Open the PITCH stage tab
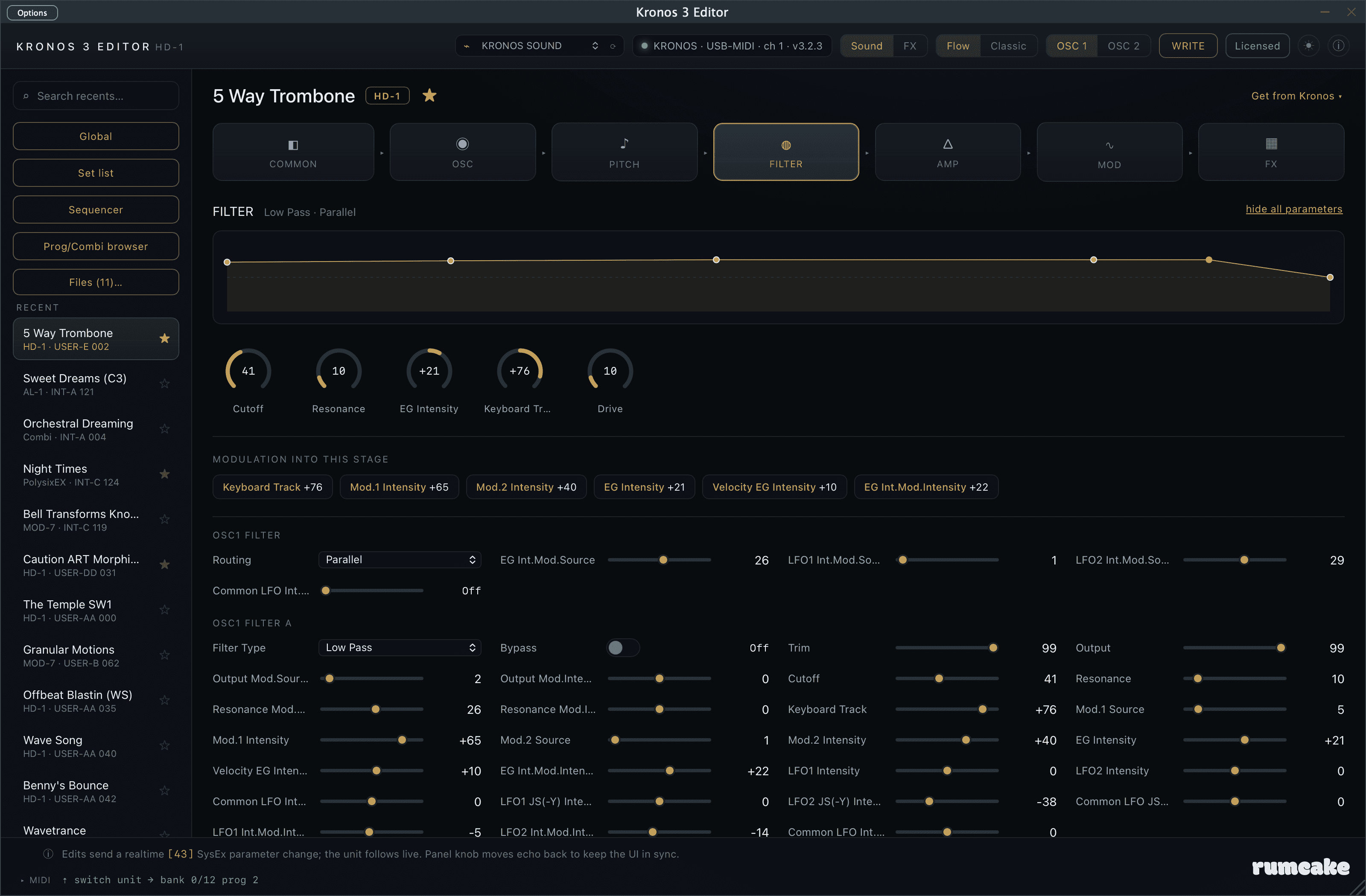 (x=625, y=152)
